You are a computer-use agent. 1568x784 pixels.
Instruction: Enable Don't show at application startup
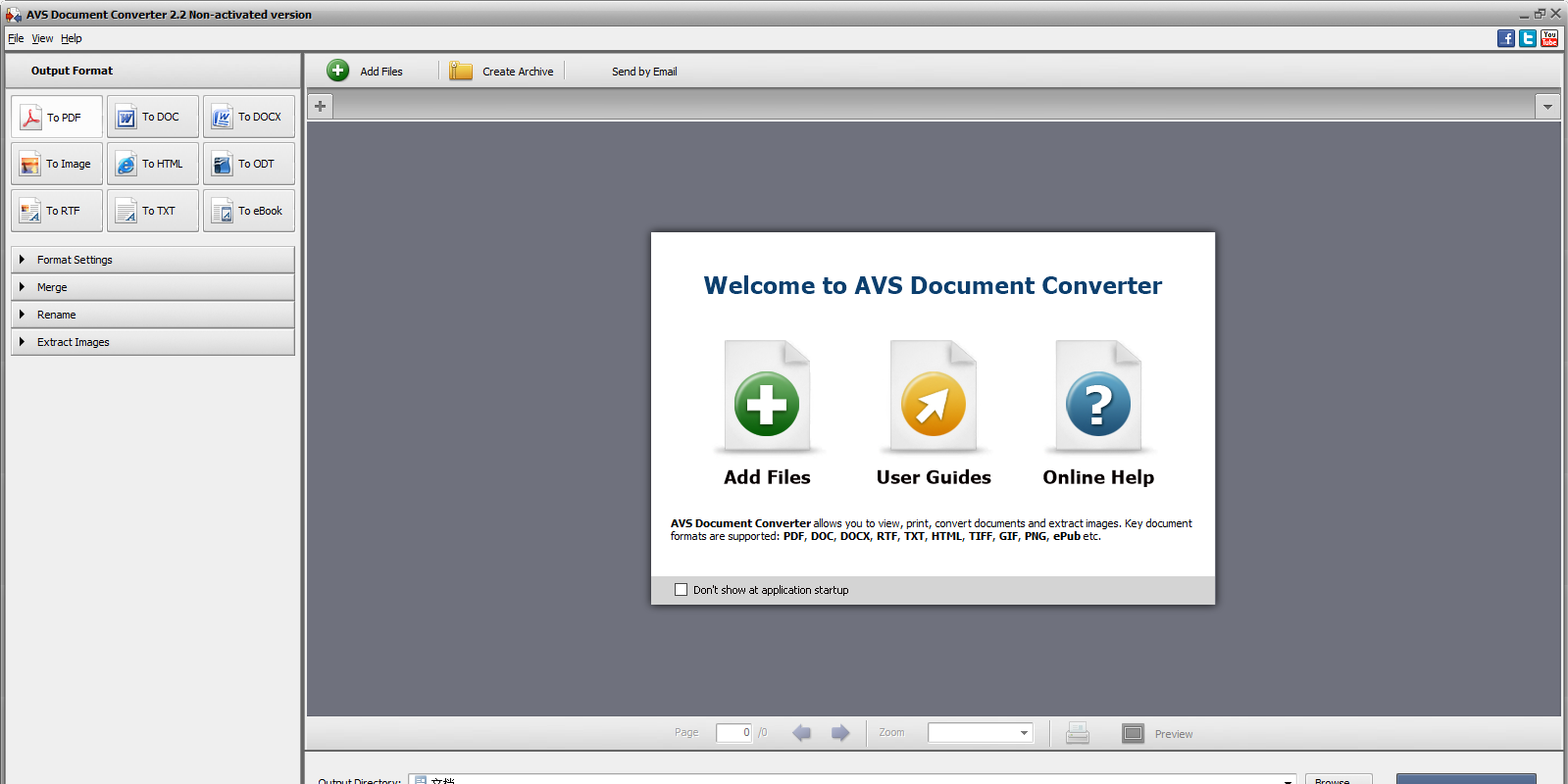681,590
